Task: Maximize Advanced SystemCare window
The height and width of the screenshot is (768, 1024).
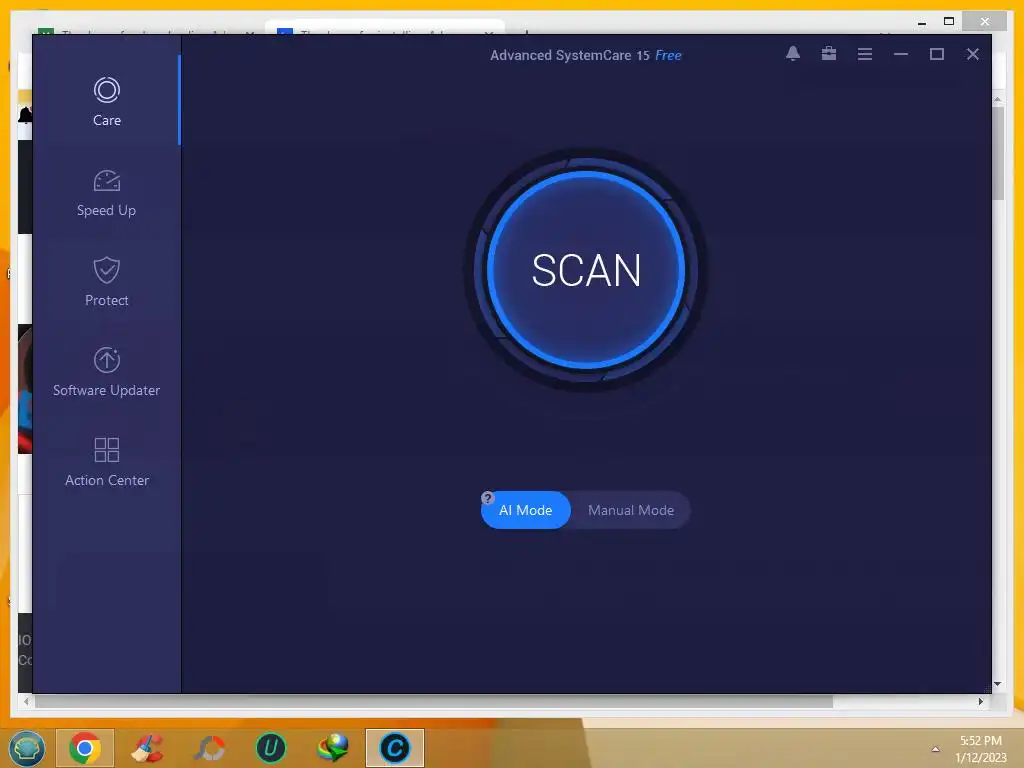Action: 936,54
